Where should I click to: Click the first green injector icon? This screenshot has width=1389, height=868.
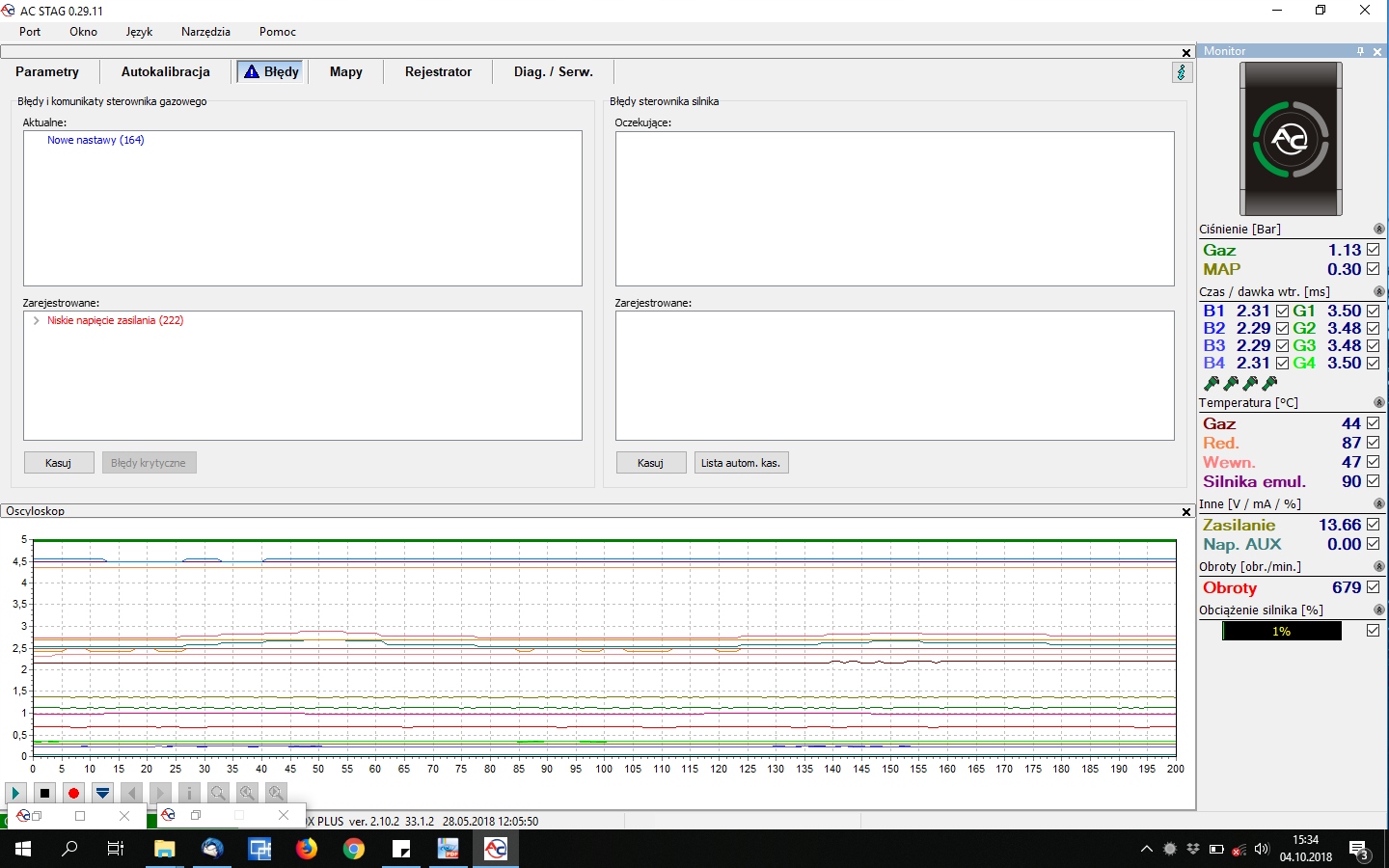pos(1212,383)
